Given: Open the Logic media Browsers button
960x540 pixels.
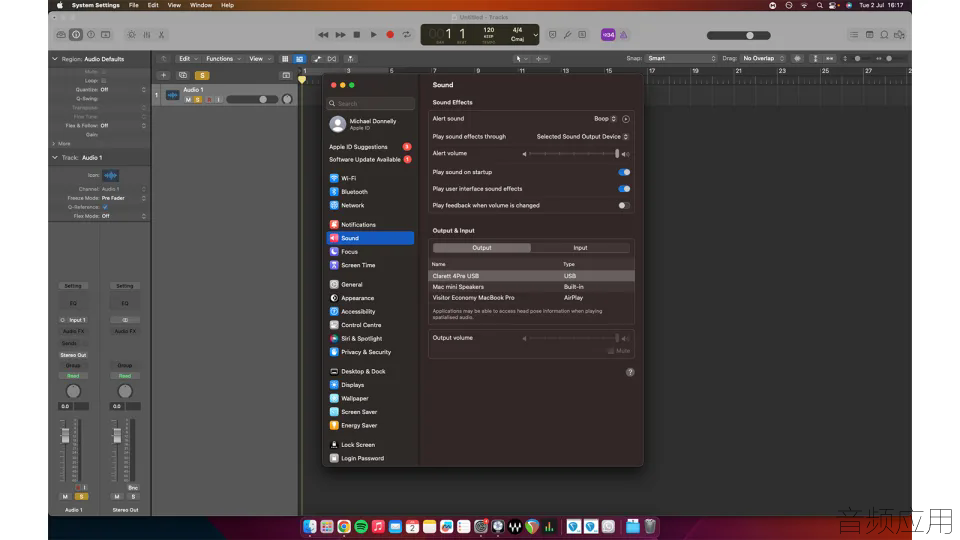Looking at the screenshot, I should tap(899, 35).
